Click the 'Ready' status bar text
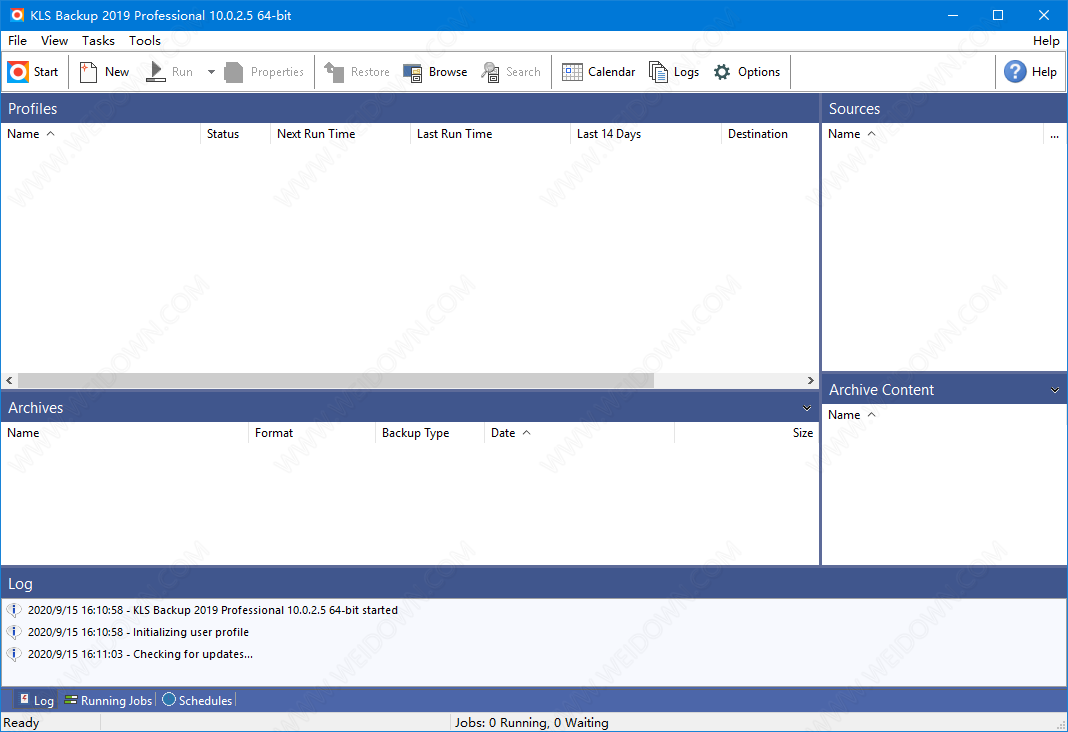The width and height of the screenshot is (1068, 732). 21,723
